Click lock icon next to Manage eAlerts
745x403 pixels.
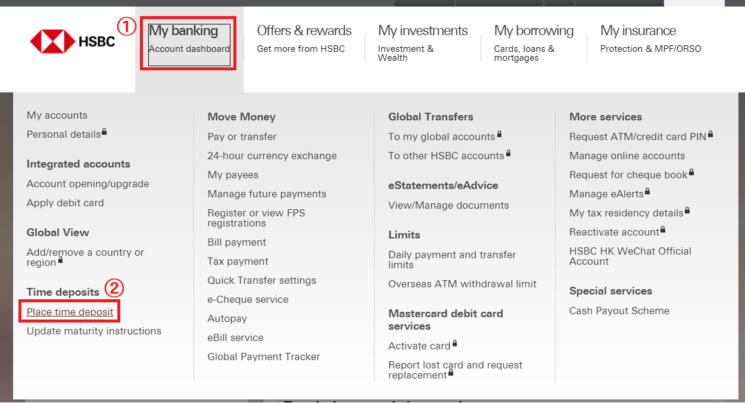click(x=649, y=191)
